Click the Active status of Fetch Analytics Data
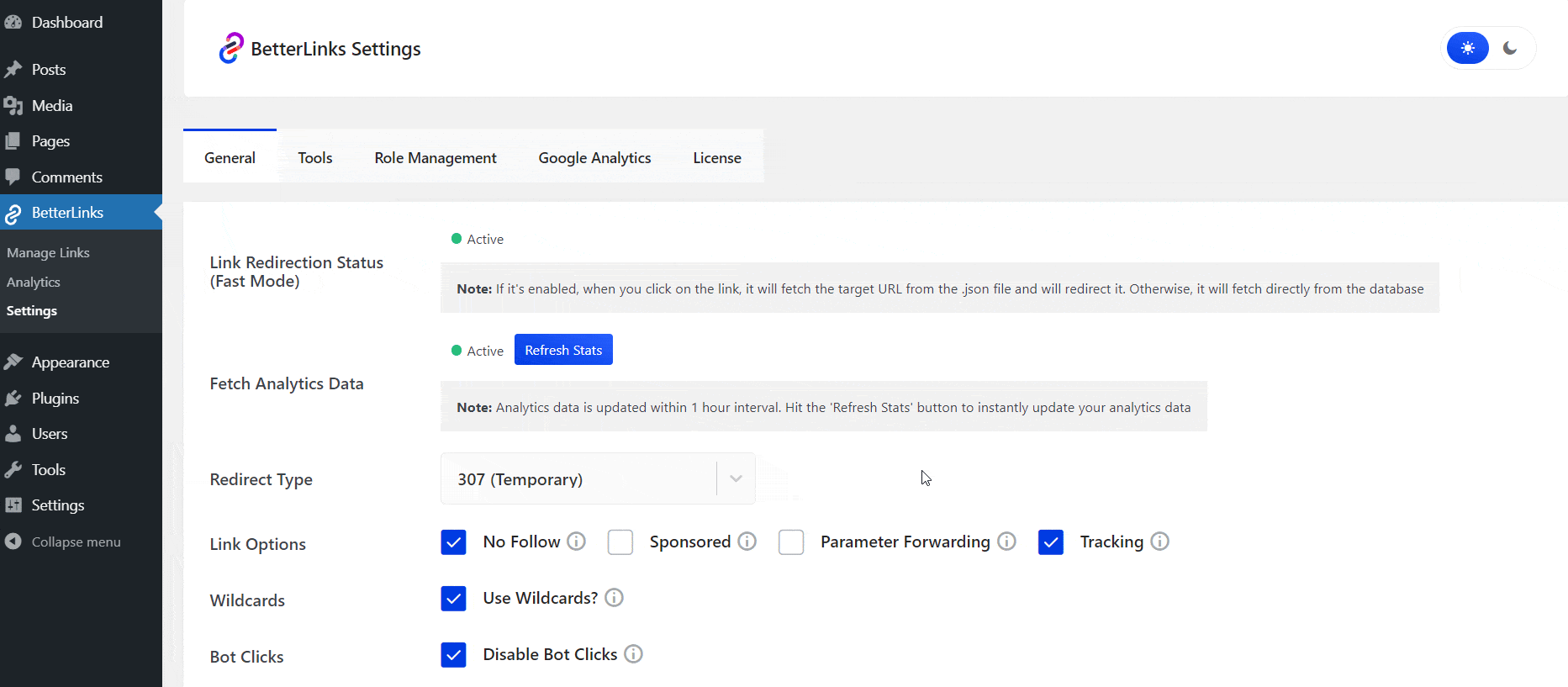 [478, 351]
